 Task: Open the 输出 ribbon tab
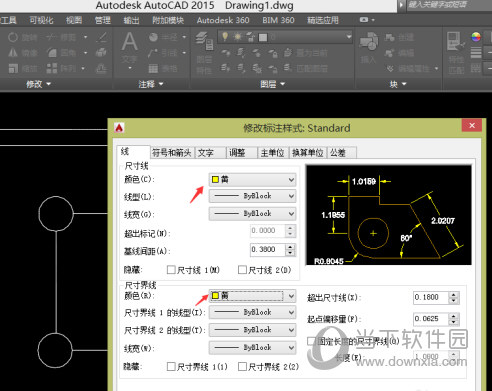click(131, 20)
